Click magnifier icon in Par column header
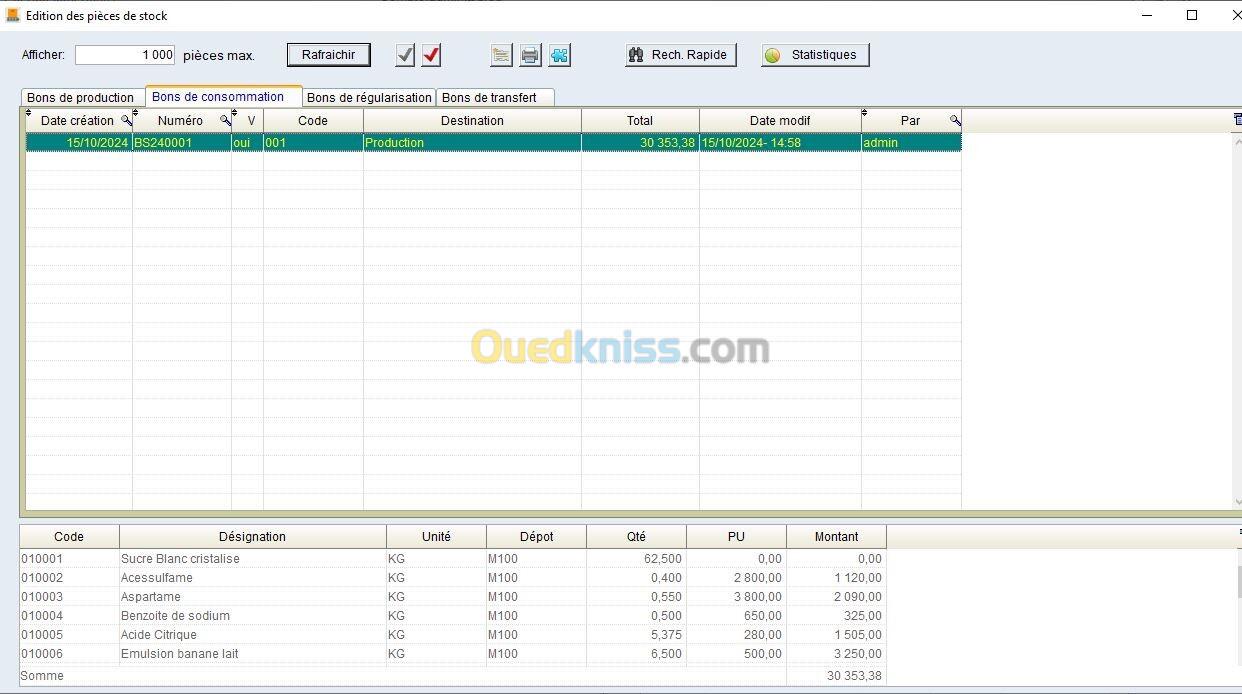This screenshot has height=694, width=1242. 955,120
